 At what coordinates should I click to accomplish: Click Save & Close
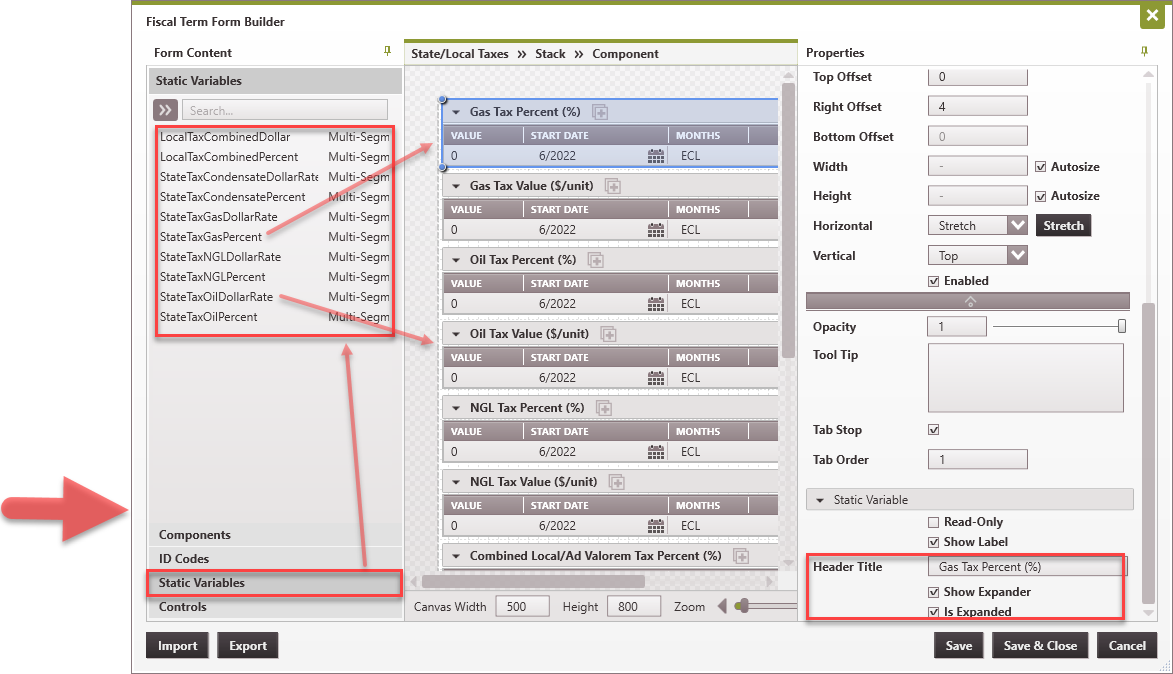[1040, 645]
